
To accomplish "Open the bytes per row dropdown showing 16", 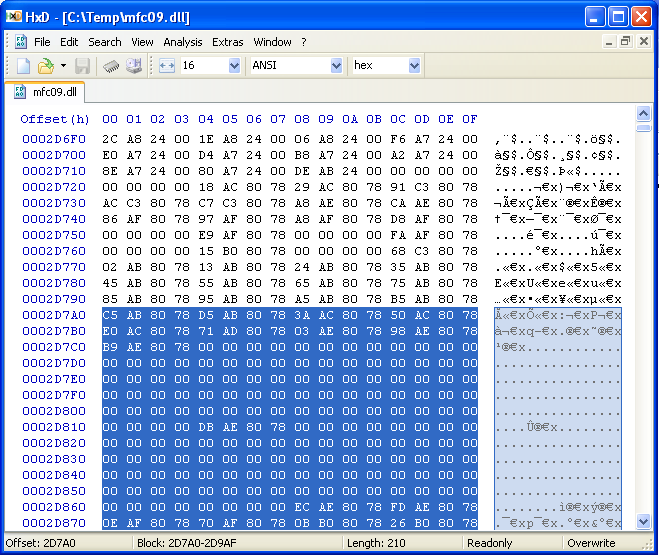I will click(x=234, y=66).
